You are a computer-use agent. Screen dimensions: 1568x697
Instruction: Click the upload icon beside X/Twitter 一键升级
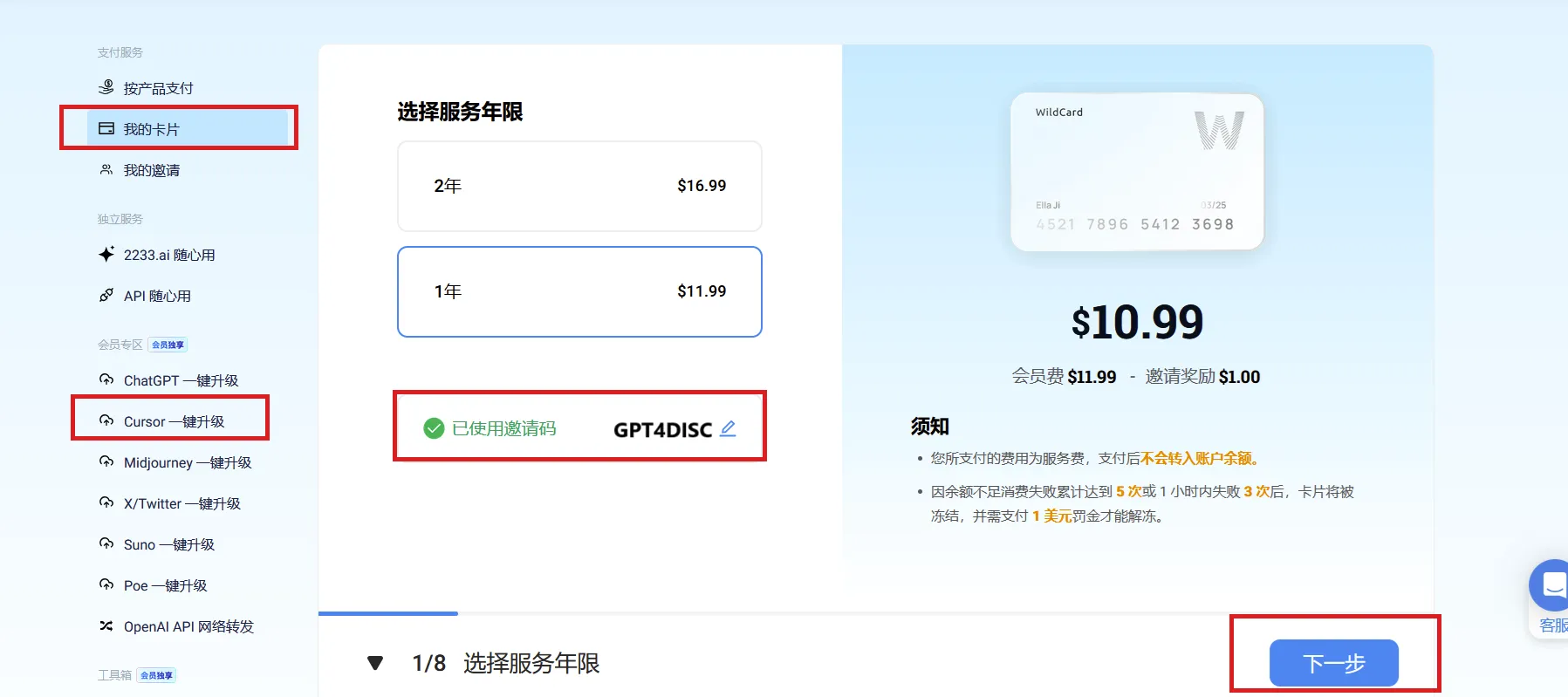point(106,502)
